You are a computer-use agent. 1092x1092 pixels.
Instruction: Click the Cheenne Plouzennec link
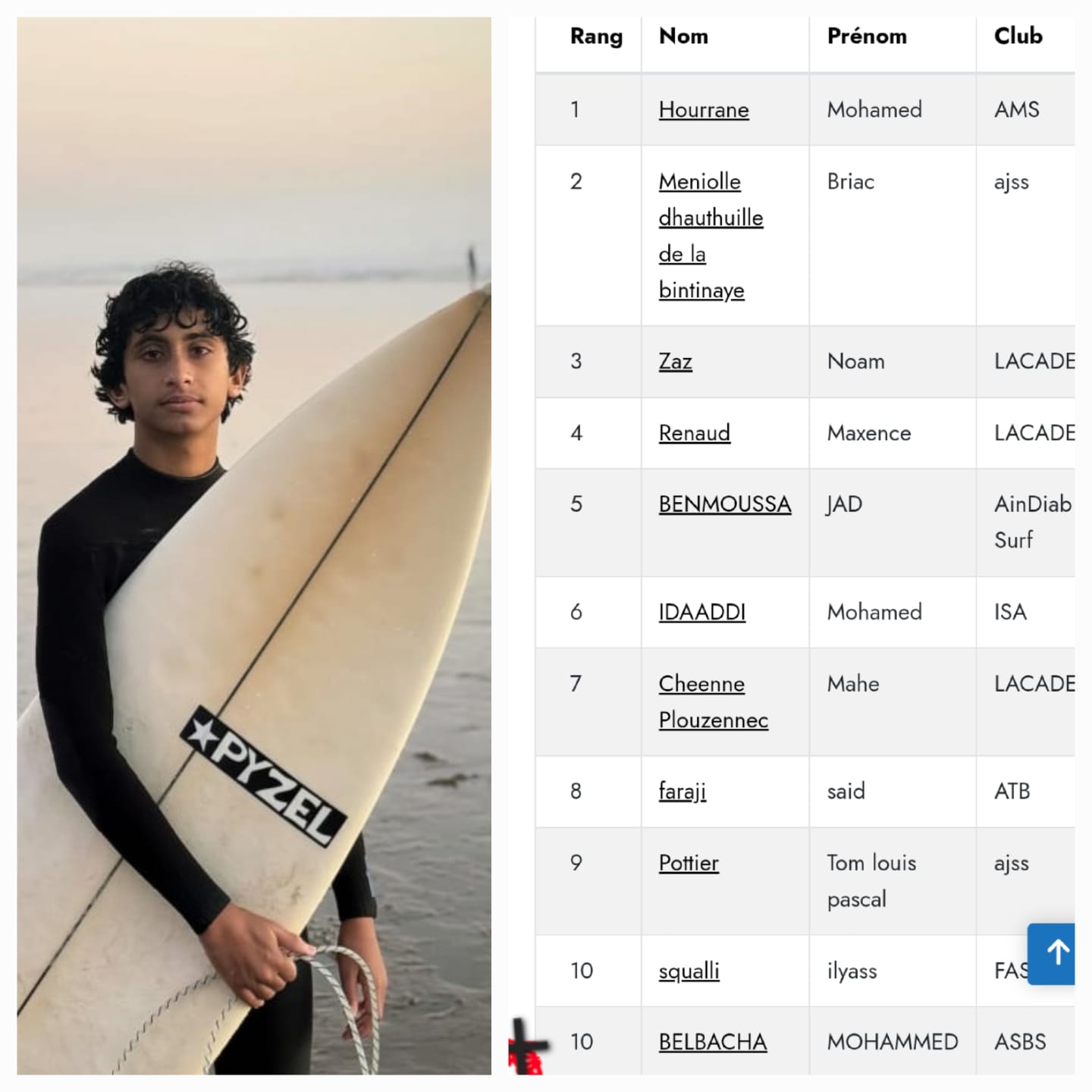coord(713,701)
